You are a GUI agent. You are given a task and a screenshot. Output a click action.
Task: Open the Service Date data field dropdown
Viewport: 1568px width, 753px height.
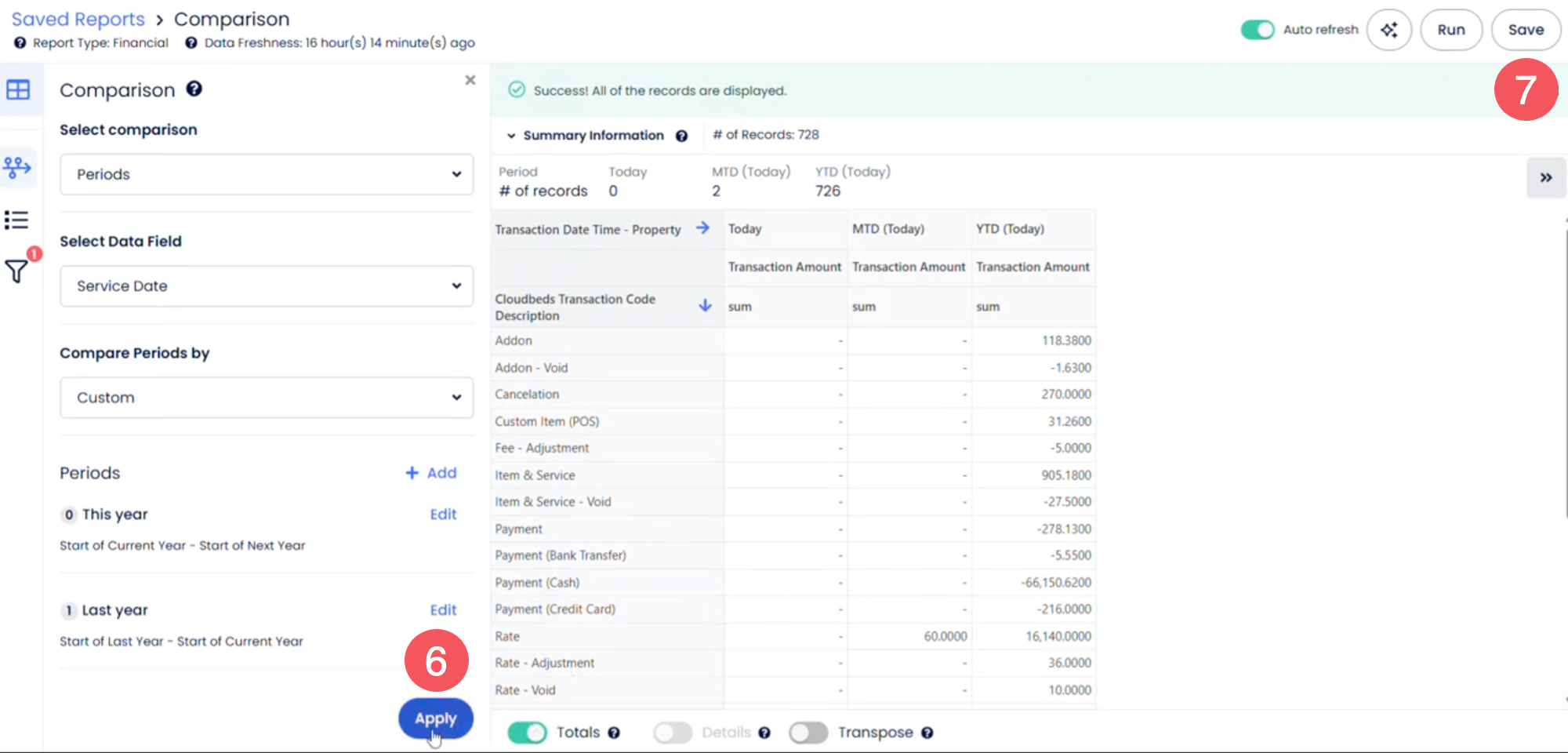pyautogui.click(x=267, y=286)
